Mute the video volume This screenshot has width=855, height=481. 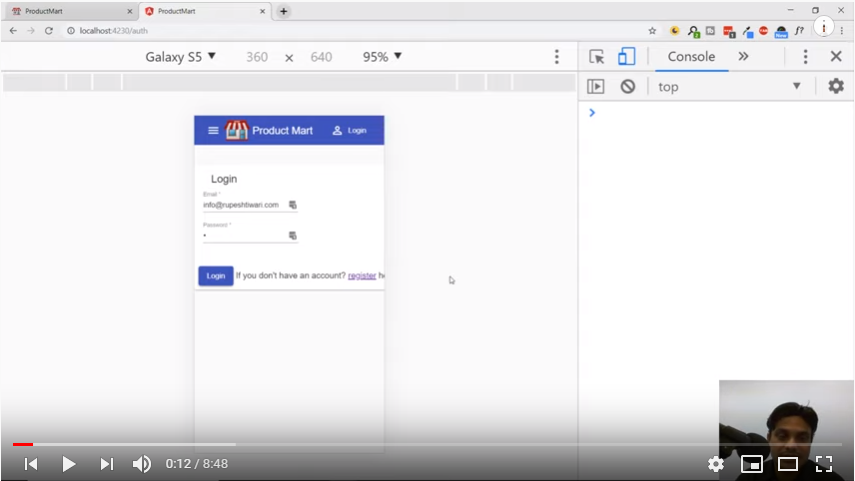(x=142, y=464)
